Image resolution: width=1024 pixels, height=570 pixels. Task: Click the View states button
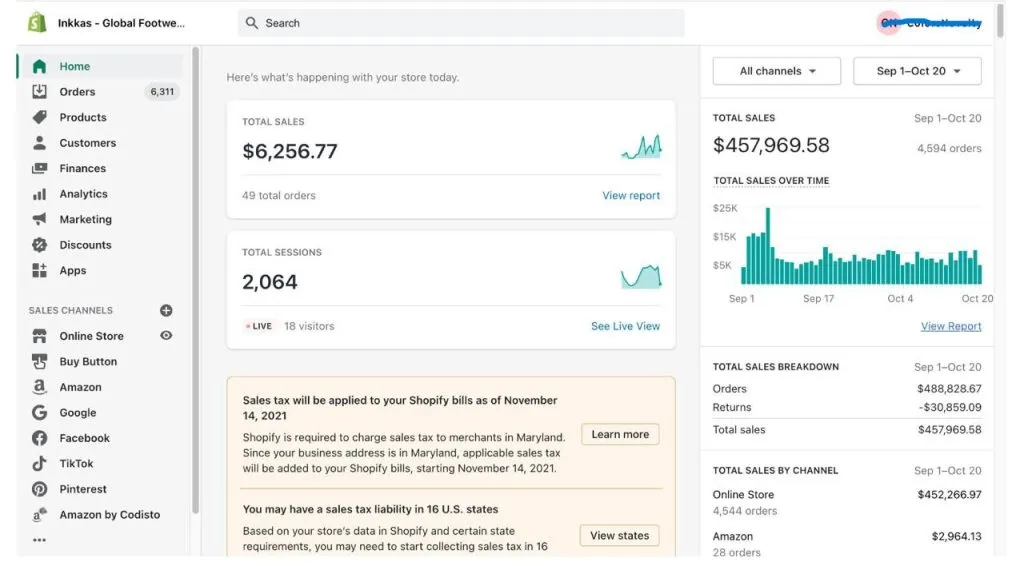tap(619, 535)
